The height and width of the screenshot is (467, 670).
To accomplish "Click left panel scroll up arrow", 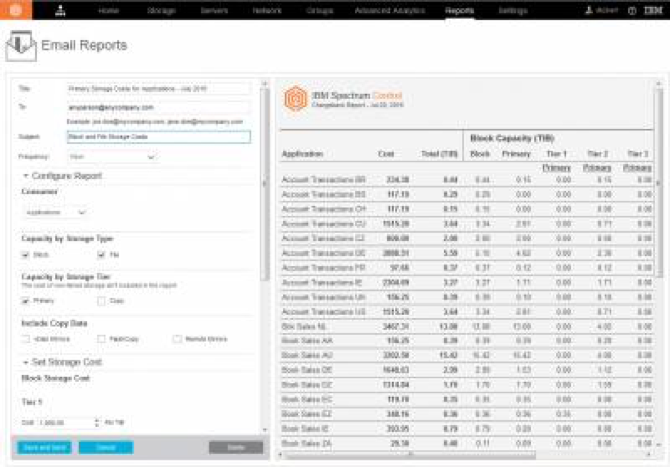I will (x=265, y=83).
